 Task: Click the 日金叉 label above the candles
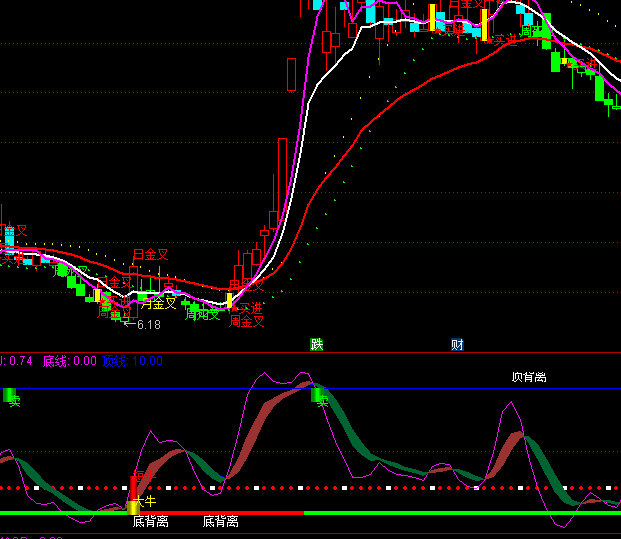click(151, 254)
